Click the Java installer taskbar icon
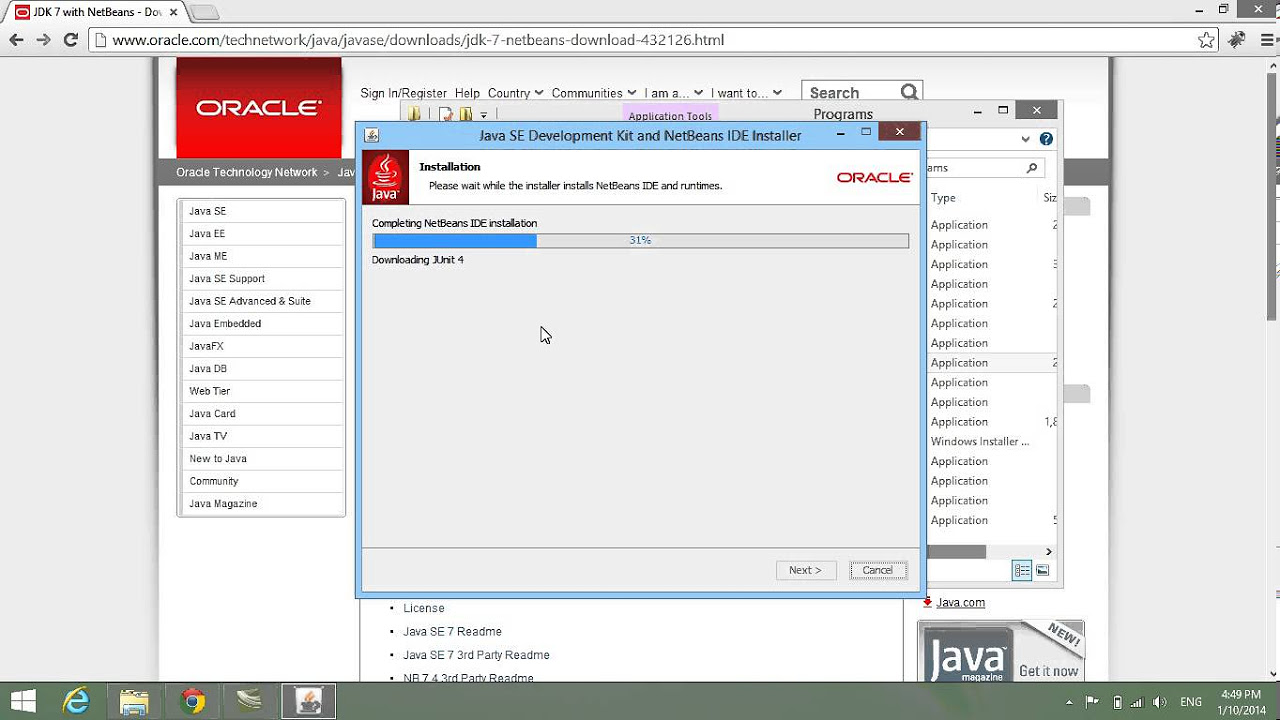 pos(308,701)
